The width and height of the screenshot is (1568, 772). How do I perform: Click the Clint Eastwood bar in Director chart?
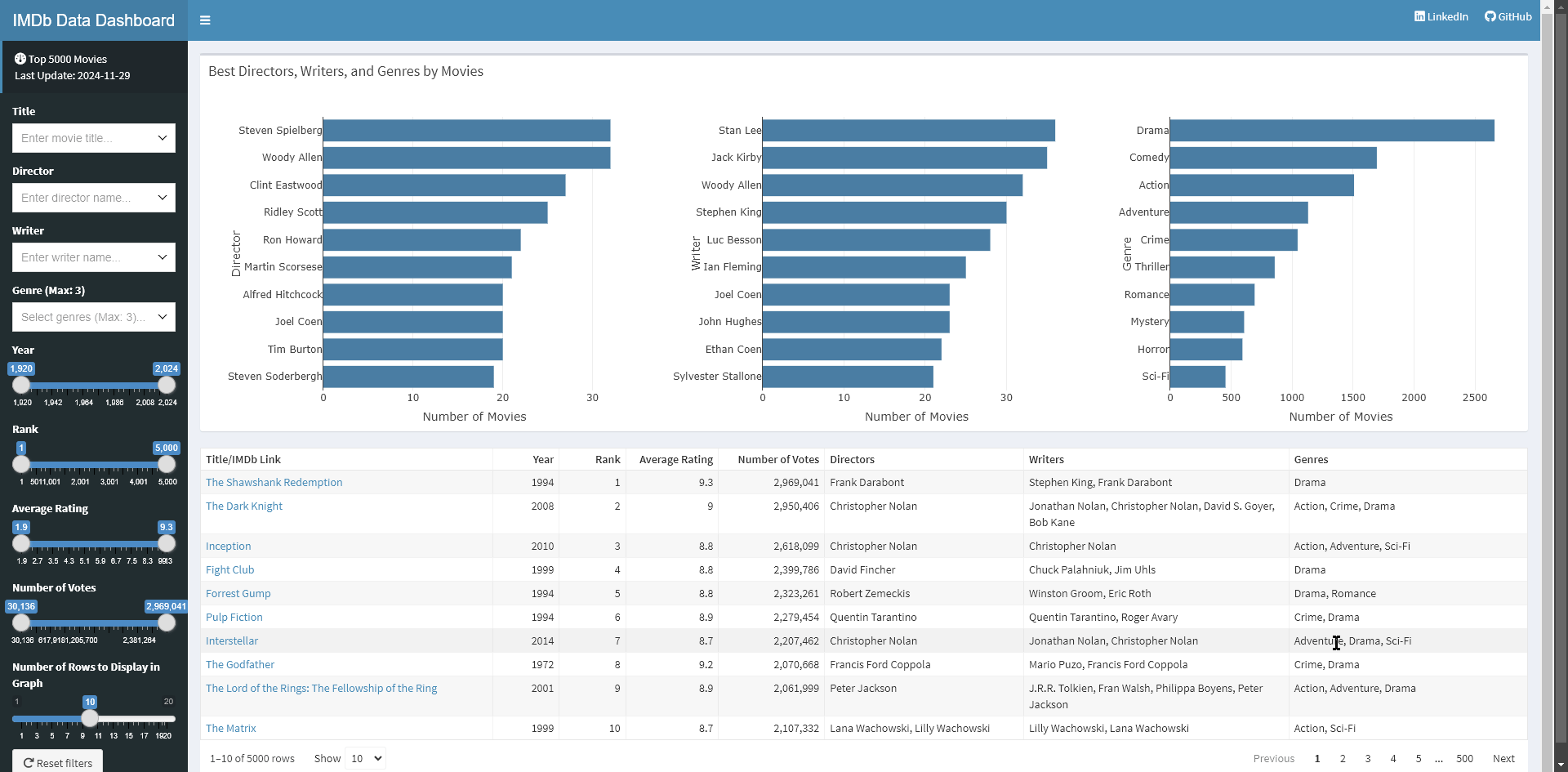tap(444, 185)
